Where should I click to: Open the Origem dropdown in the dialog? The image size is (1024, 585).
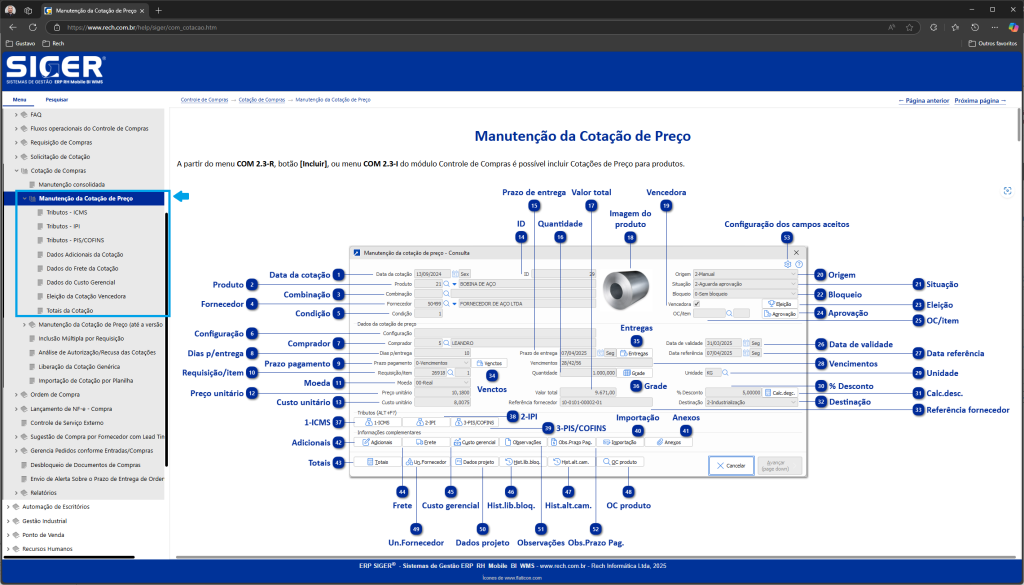[745, 274]
